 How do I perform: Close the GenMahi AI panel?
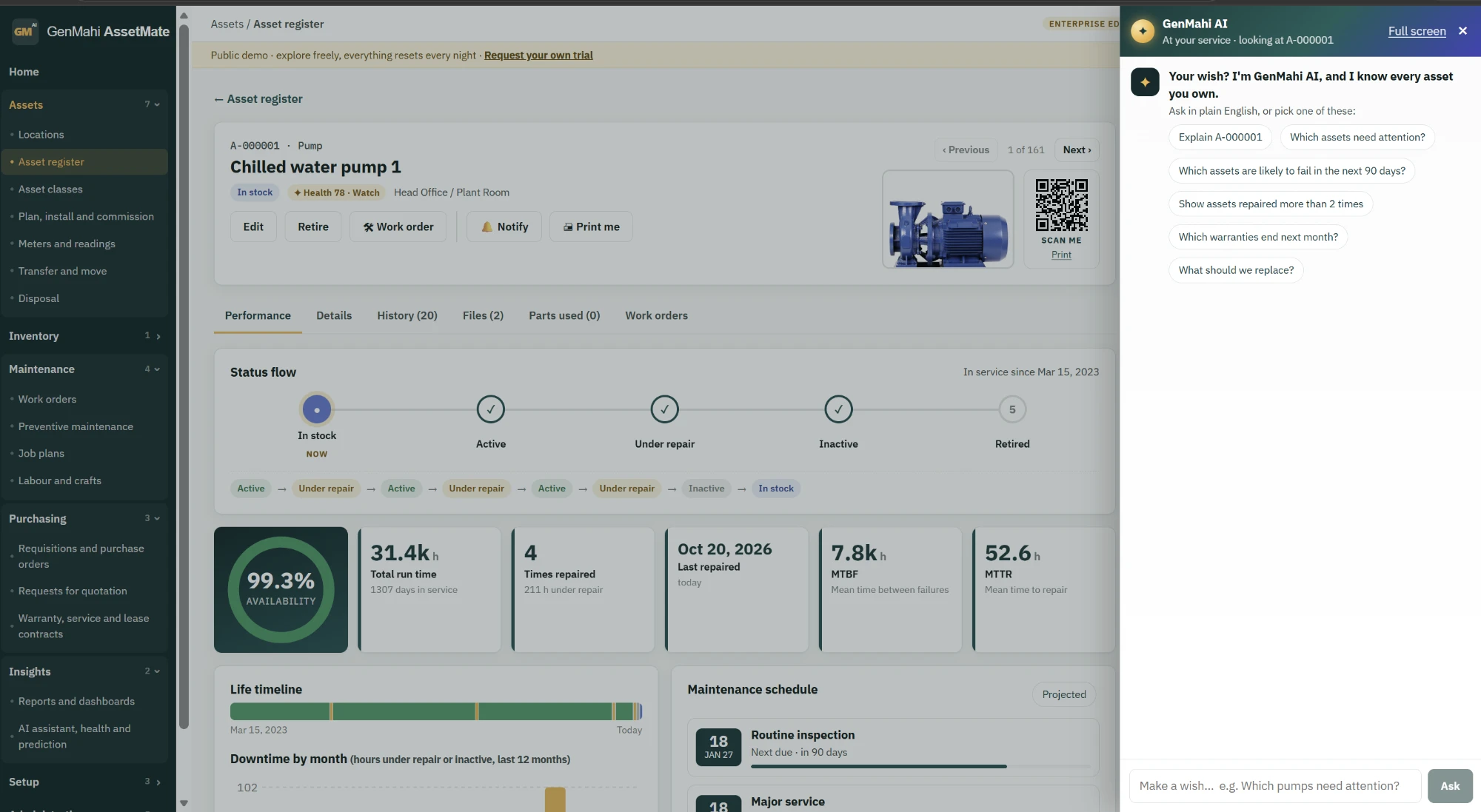click(x=1462, y=31)
